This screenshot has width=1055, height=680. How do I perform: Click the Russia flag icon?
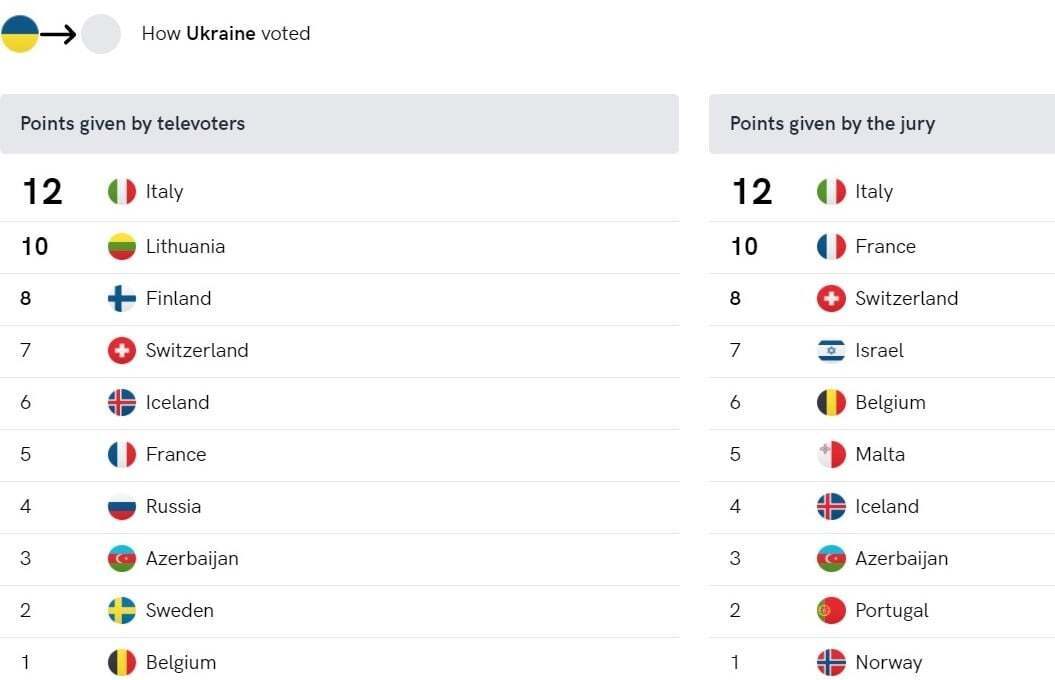tap(122, 506)
